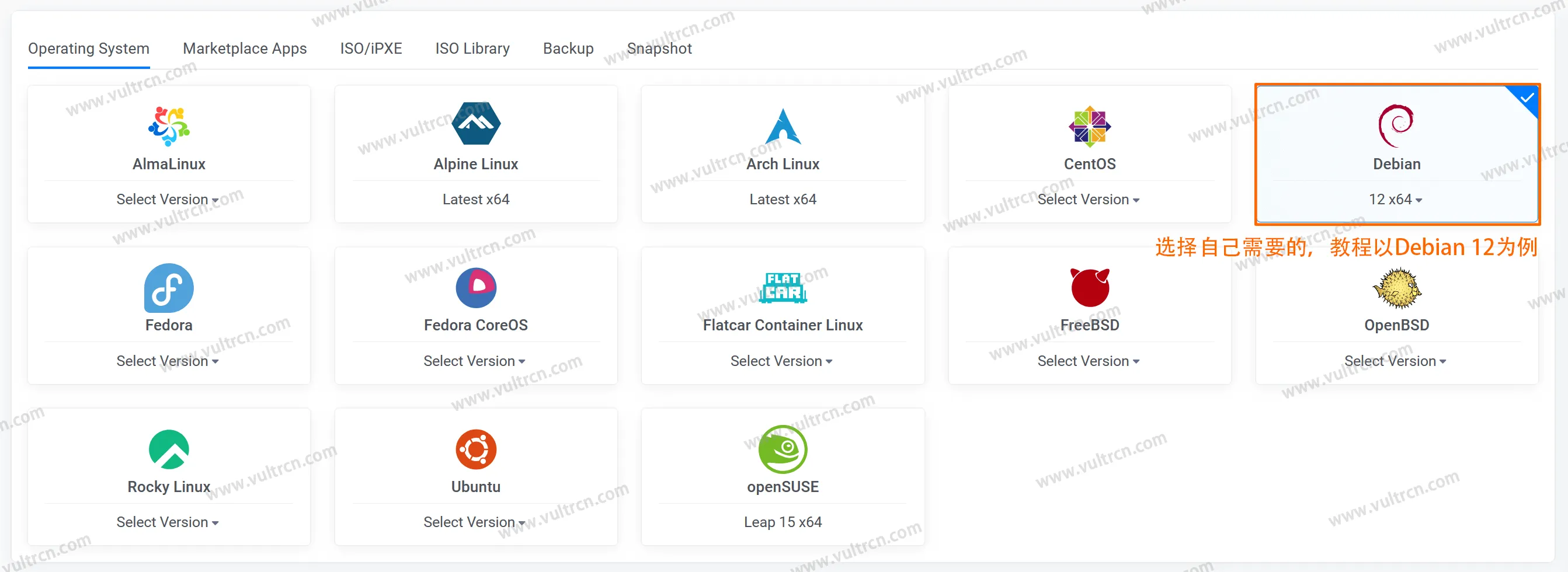Open Ubuntu Select Version dropdown
The width and height of the screenshot is (1568, 572).
click(x=474, y=522)
